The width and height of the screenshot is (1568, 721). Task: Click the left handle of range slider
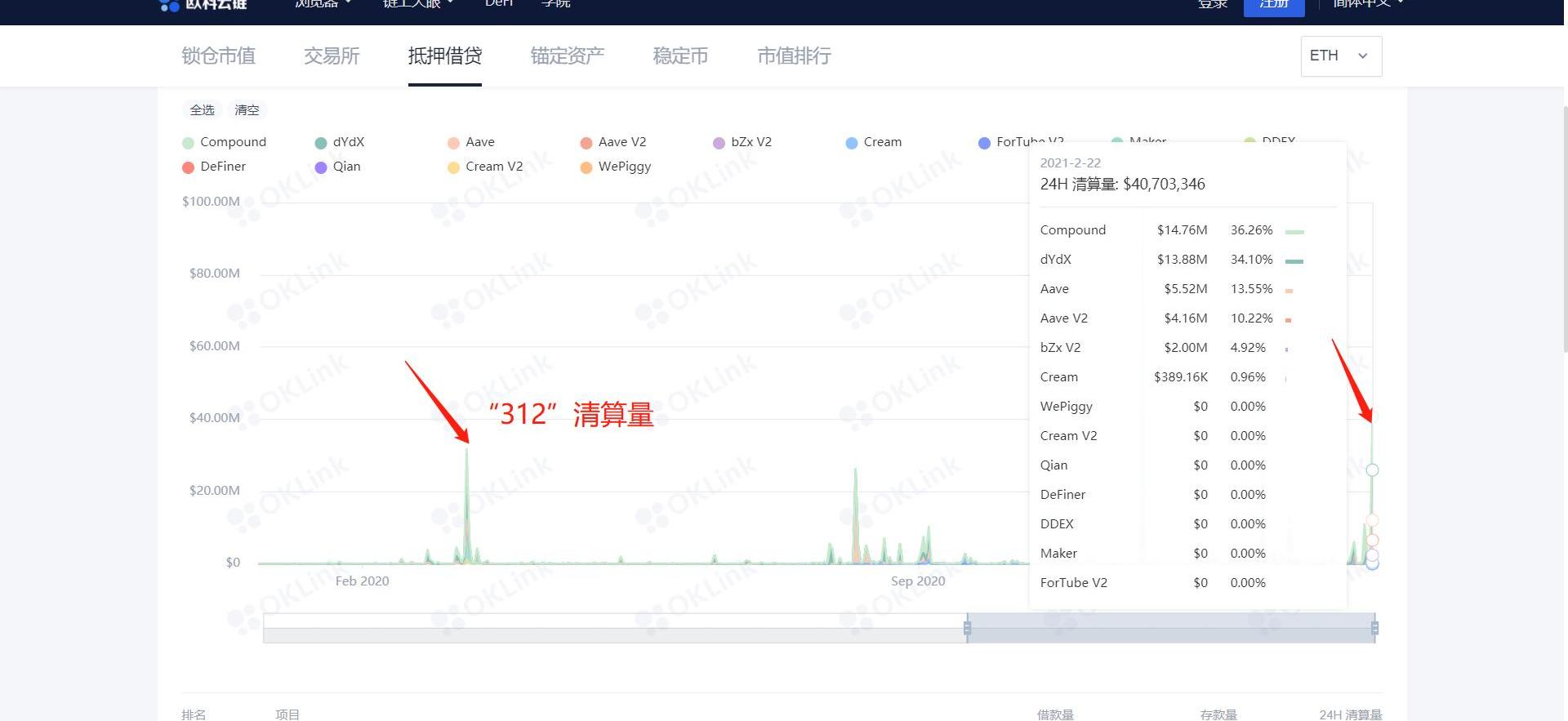tap(967, 628)
